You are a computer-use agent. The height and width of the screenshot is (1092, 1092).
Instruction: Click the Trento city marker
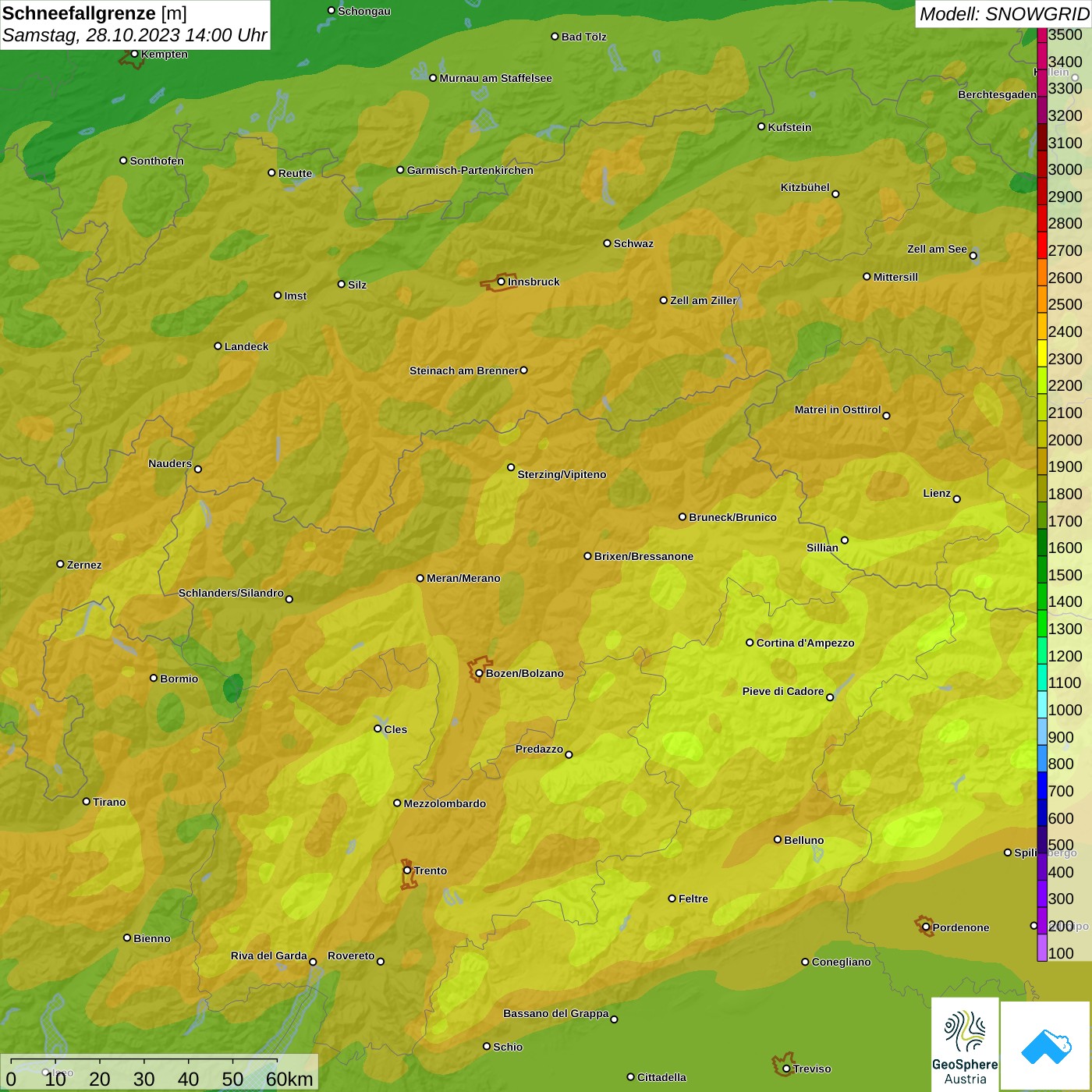point(407,870)
